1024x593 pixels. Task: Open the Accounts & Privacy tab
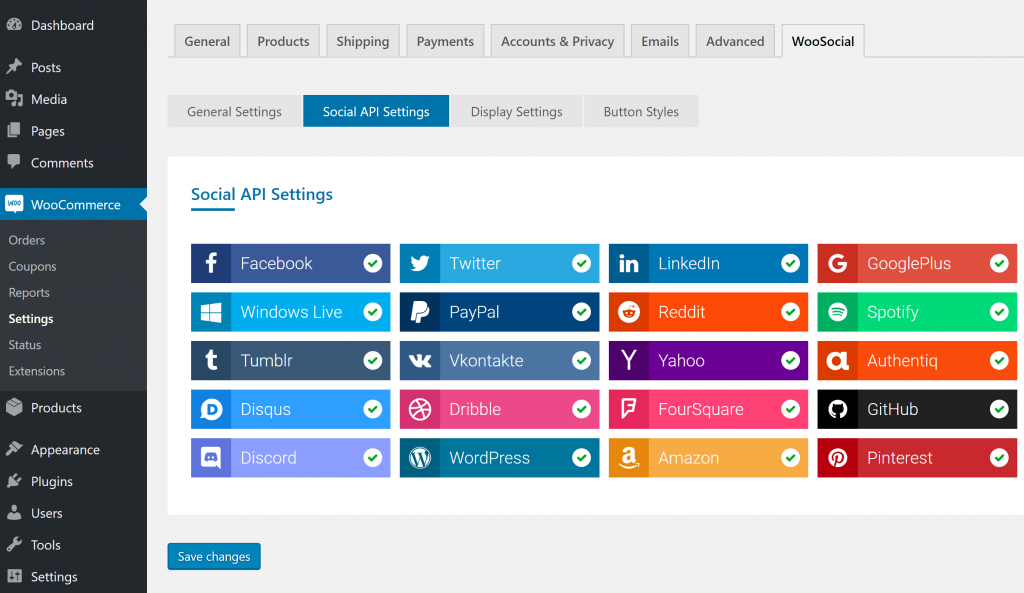click(558, 41)
